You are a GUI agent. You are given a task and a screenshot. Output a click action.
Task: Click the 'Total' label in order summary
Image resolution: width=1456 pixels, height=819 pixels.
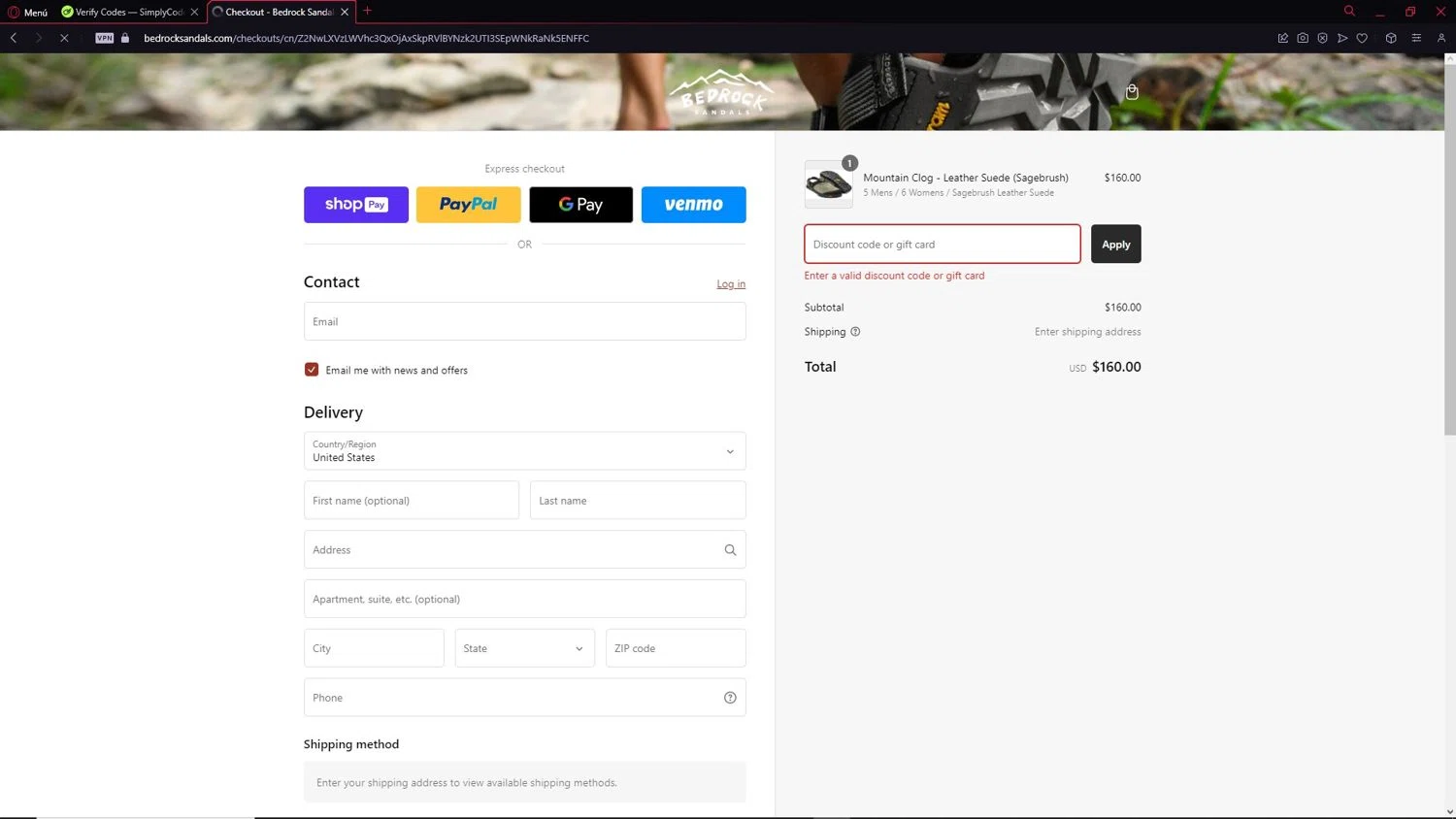tap(820, 367)
